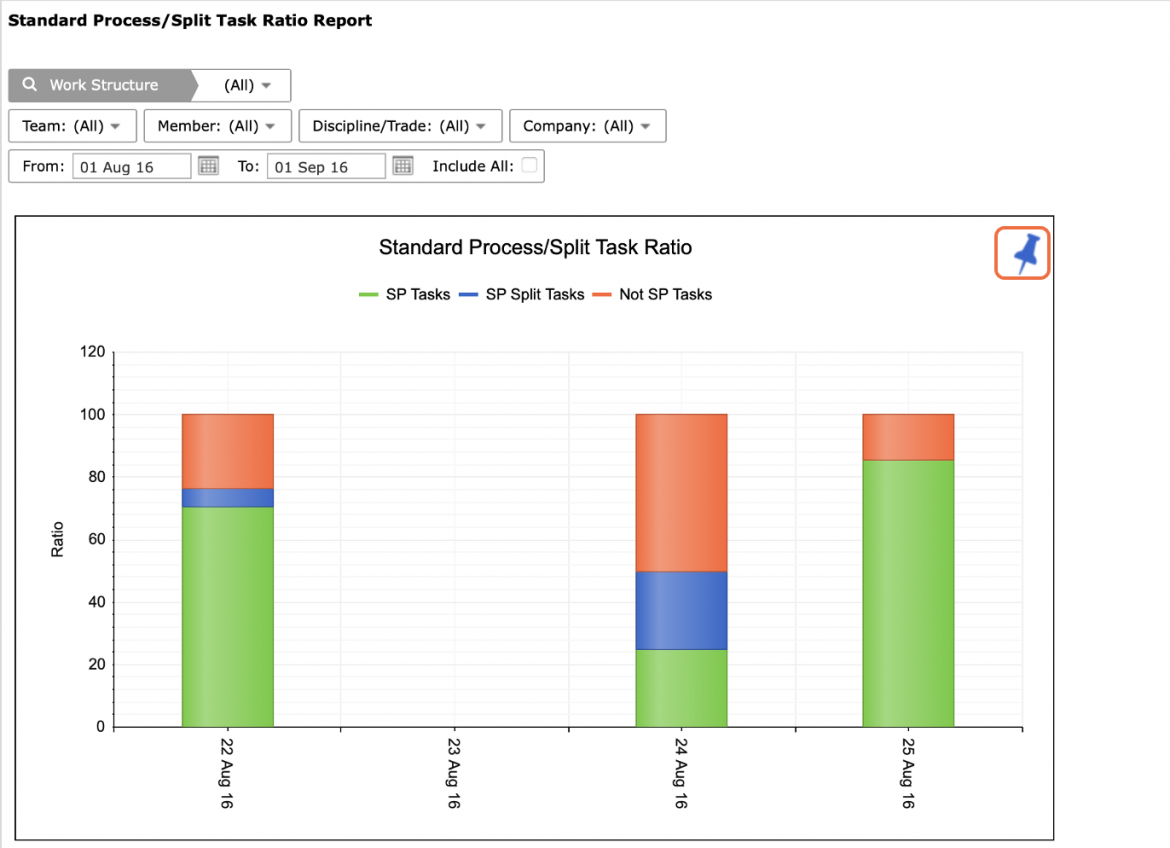Expand the Discipline/Trade dropdown
Screen dimensions: 1170x848
pyautogui.click(x=400, y=126)
